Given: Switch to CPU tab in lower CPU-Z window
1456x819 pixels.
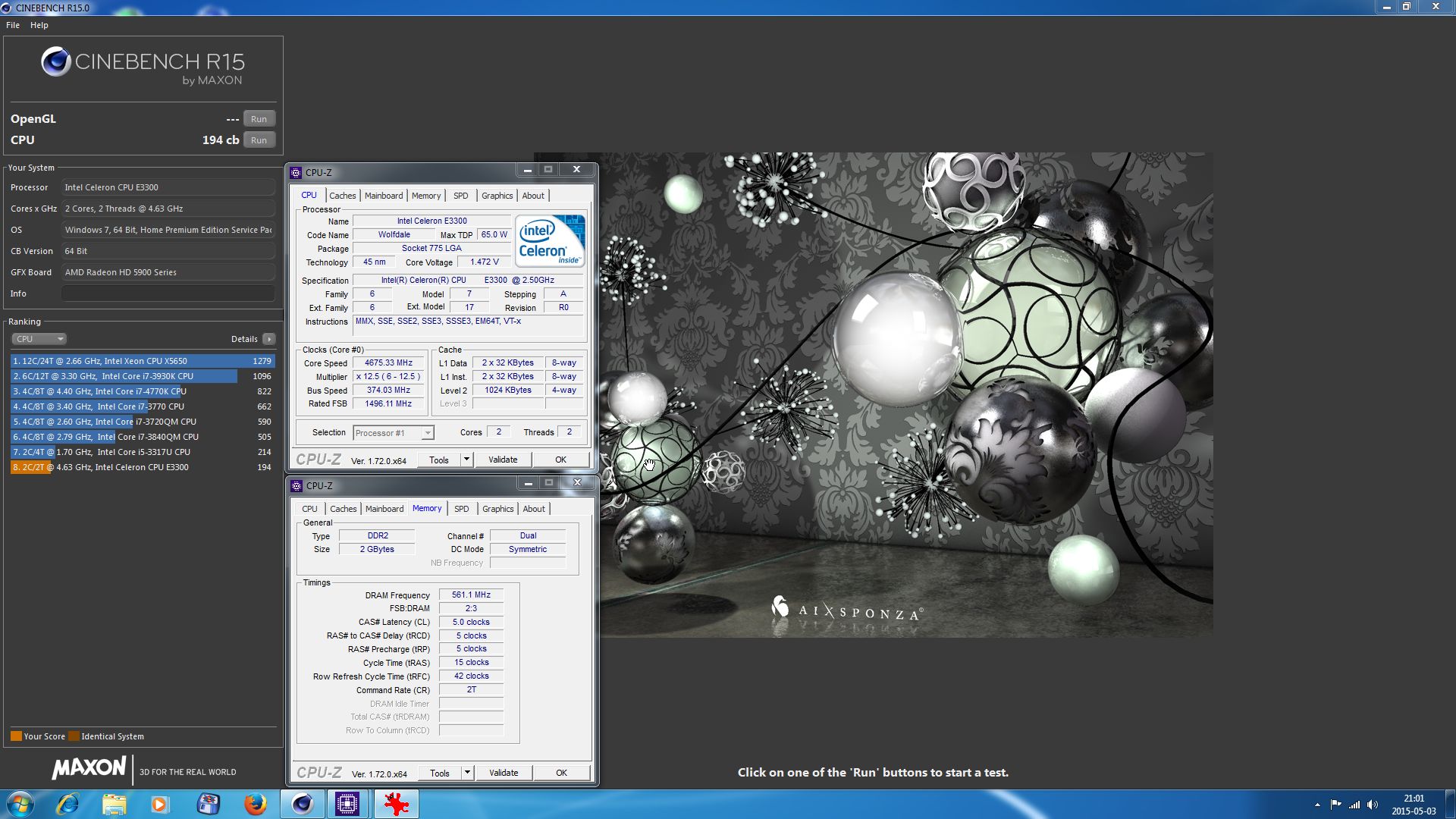Looking at the screenshot, I should coord(309,509).
